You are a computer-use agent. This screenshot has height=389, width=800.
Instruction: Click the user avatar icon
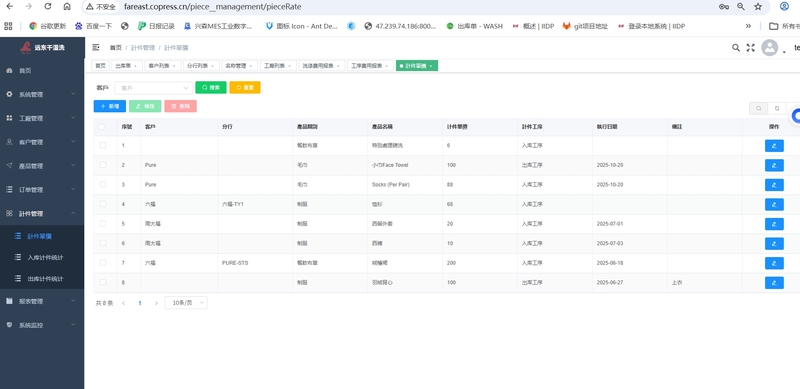[769, 47]
